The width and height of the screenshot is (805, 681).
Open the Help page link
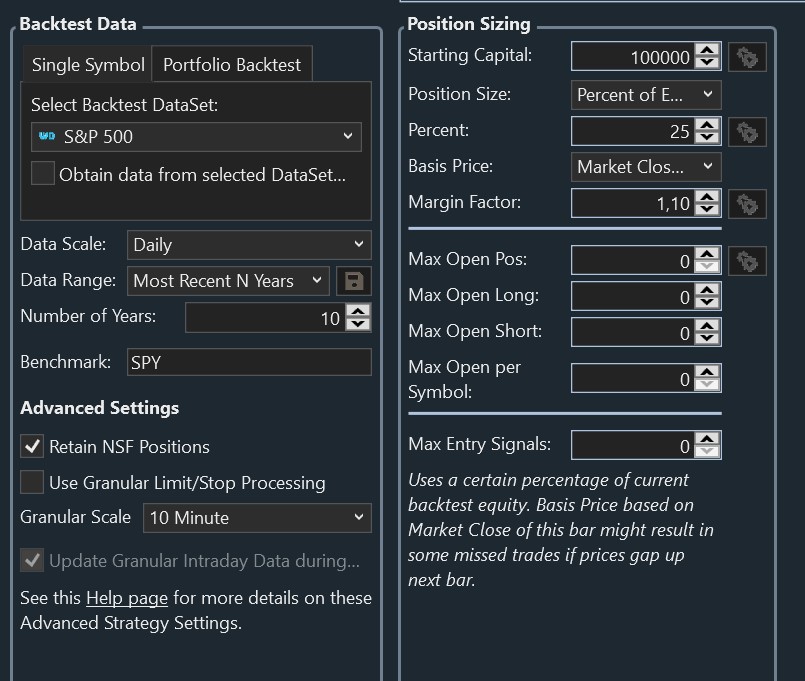tap(128, 598)
